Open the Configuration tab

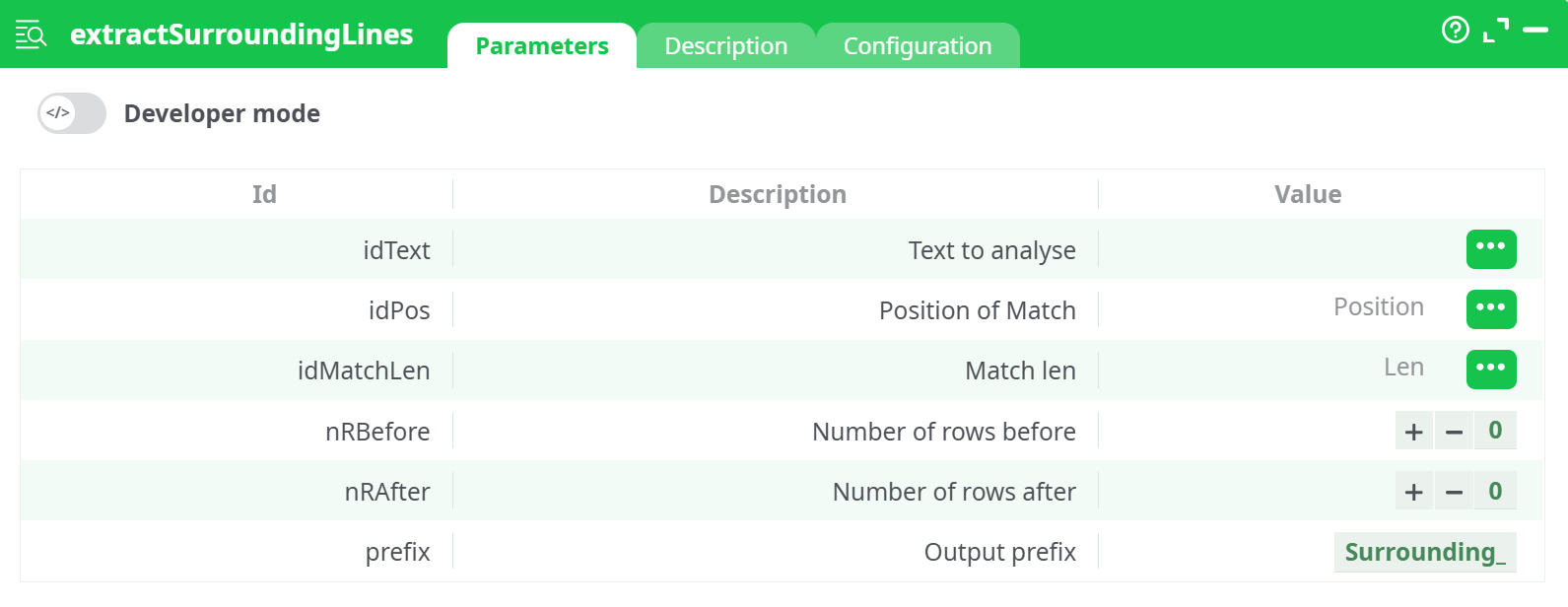pyautogui.click(x=917, y=45)
